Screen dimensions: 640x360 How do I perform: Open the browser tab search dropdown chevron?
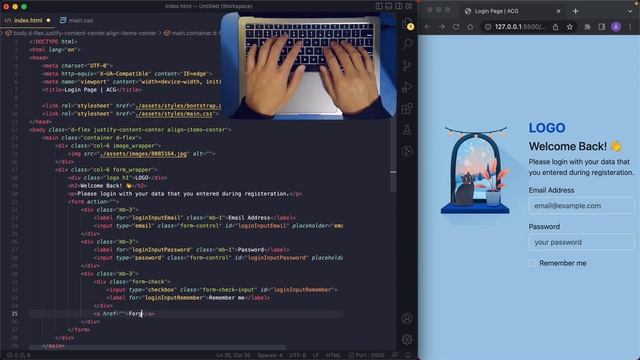tap(630, 11)
